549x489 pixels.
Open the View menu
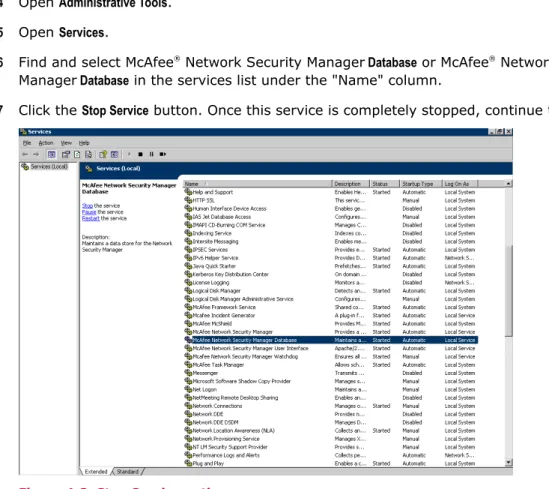pyautogui.click(x=66, y=143)
